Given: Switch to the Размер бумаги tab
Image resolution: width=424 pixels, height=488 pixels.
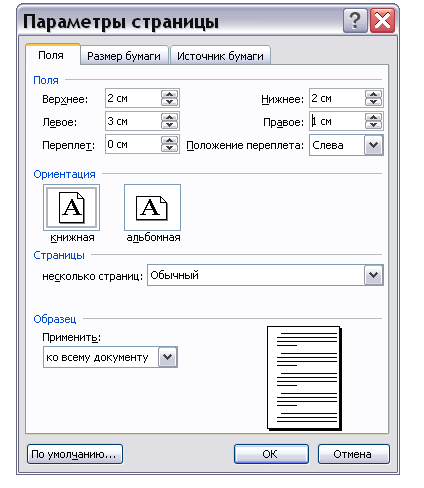Looking at the screenshot, I should tap(124, 56).
